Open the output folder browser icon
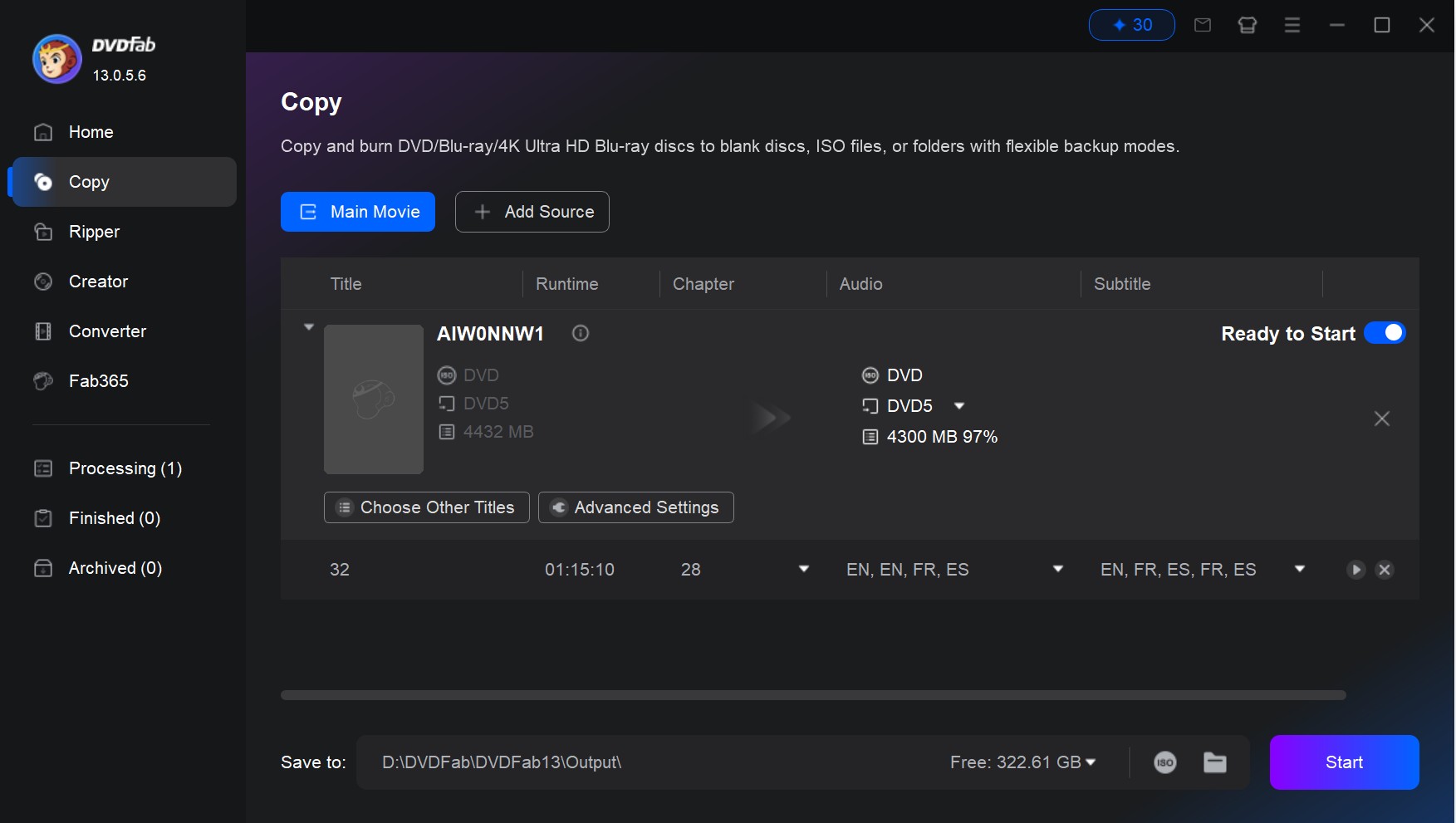This screenshot has height=823, width=1456. coord(1215,762)
